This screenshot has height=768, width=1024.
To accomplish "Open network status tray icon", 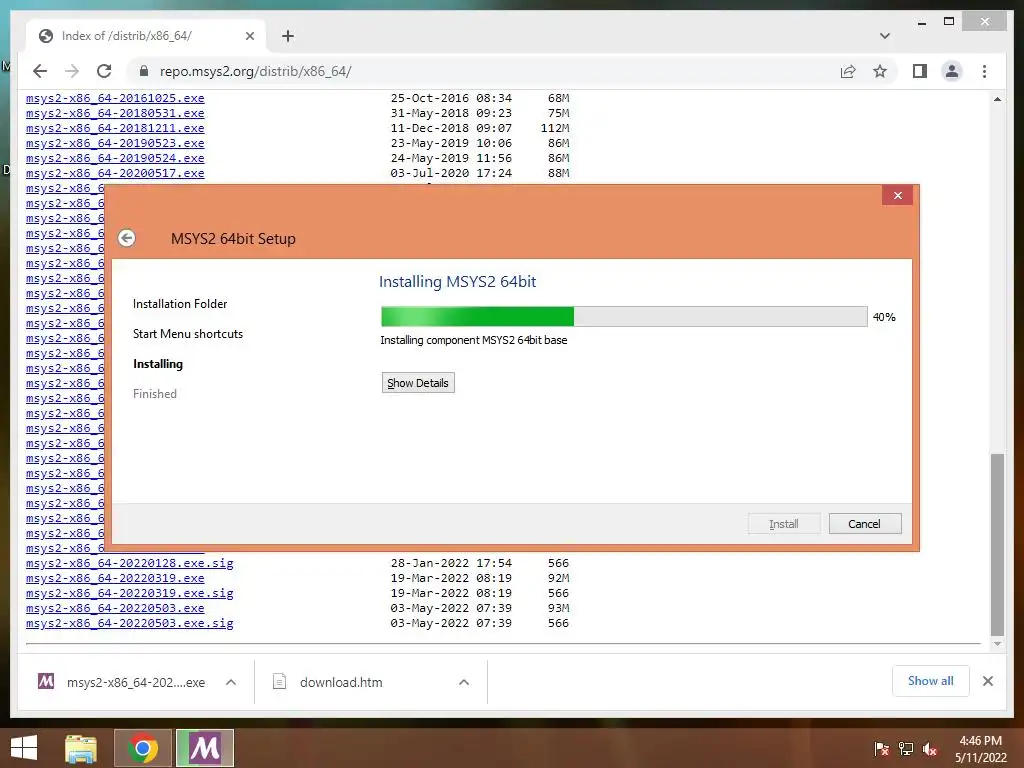I will [905, 749].
